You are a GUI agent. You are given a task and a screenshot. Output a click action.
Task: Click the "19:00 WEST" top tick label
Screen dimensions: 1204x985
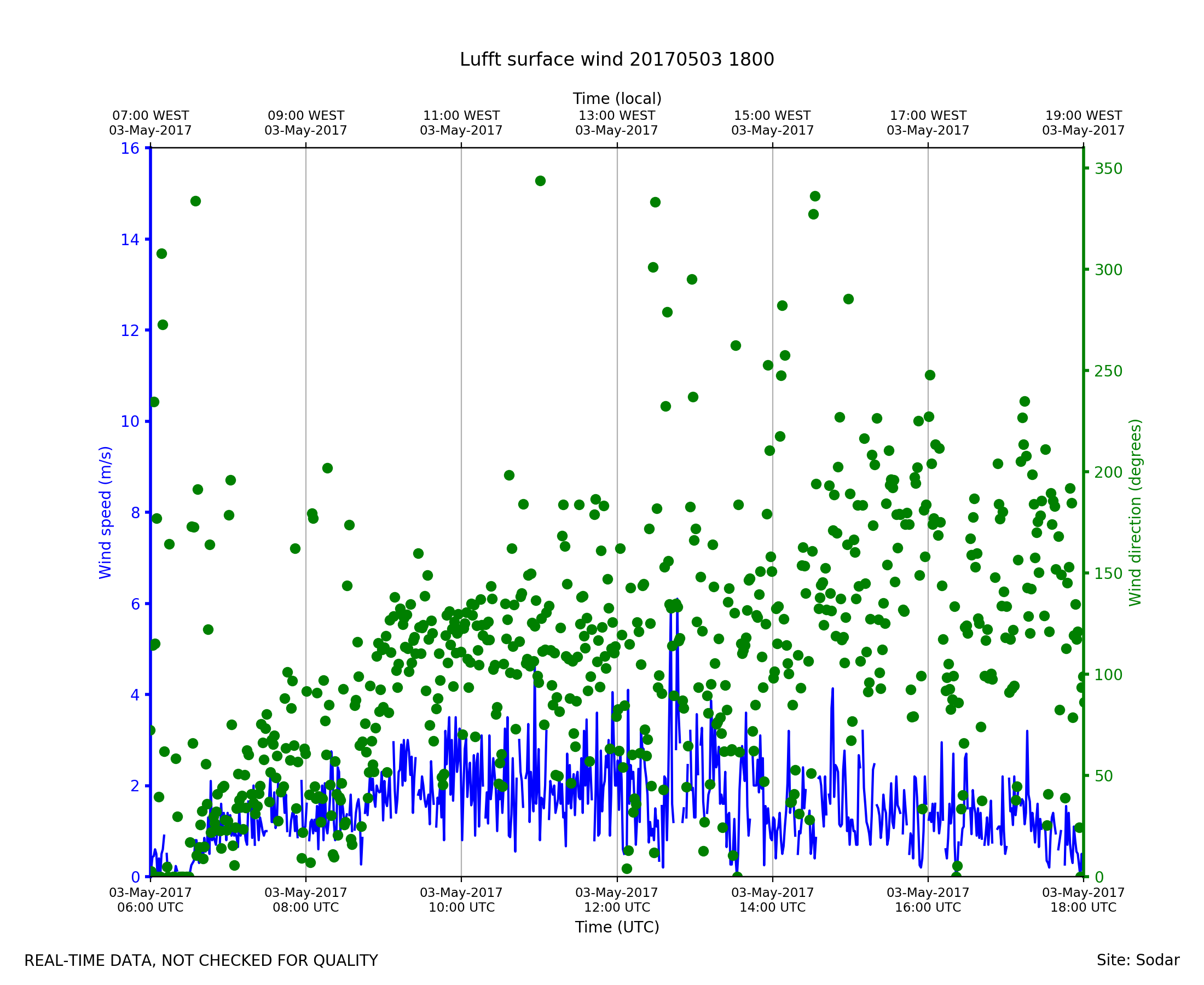pyautogui.click(x=1083, y=116)
